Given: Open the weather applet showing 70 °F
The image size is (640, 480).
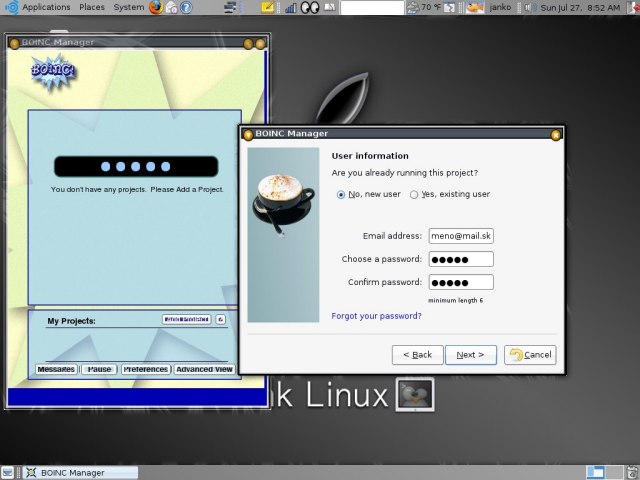Looking at the screenshot, I should tap(424, 7).
